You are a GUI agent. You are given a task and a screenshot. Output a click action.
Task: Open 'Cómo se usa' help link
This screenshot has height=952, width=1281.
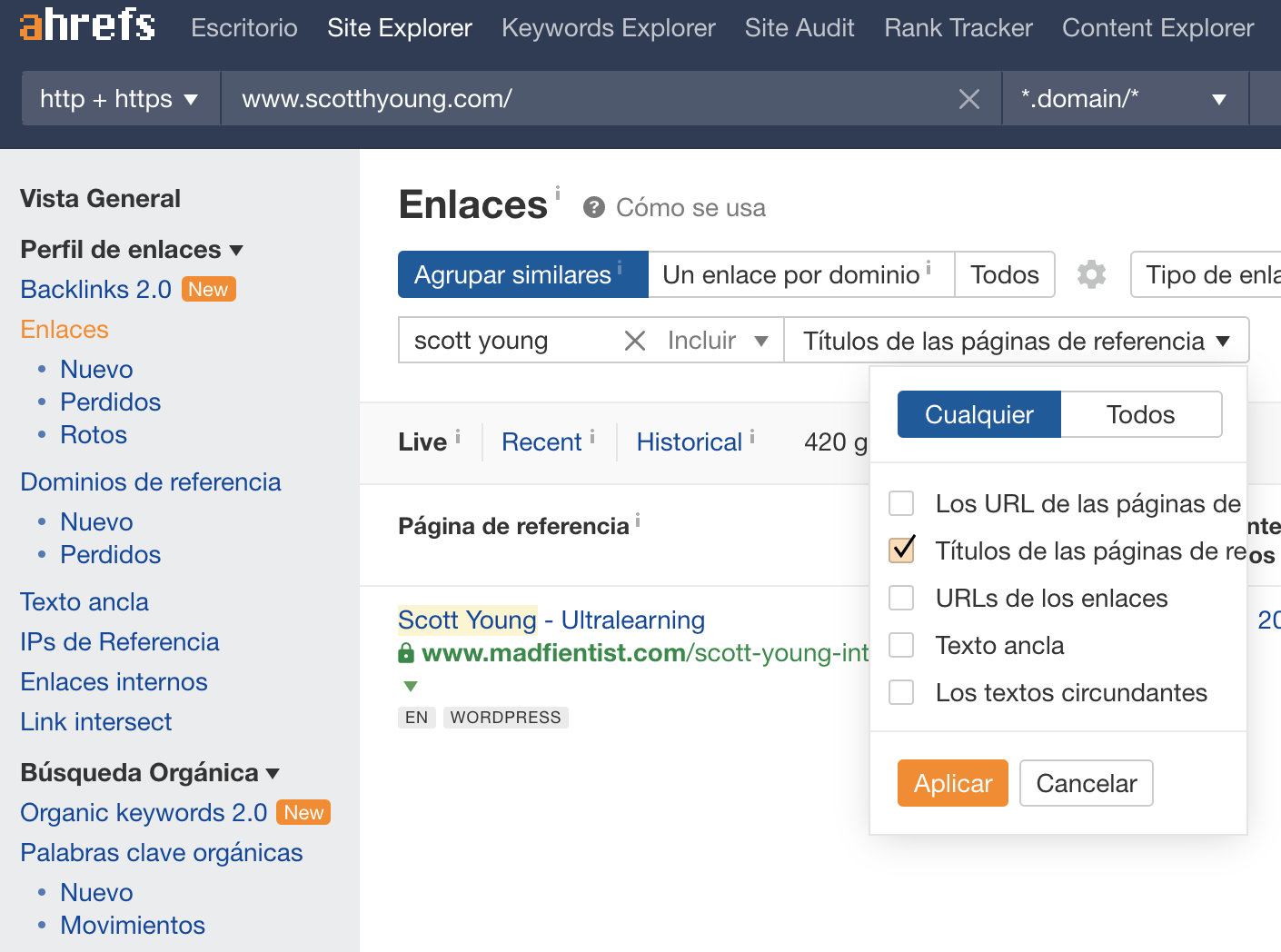[x=690, y=208]
